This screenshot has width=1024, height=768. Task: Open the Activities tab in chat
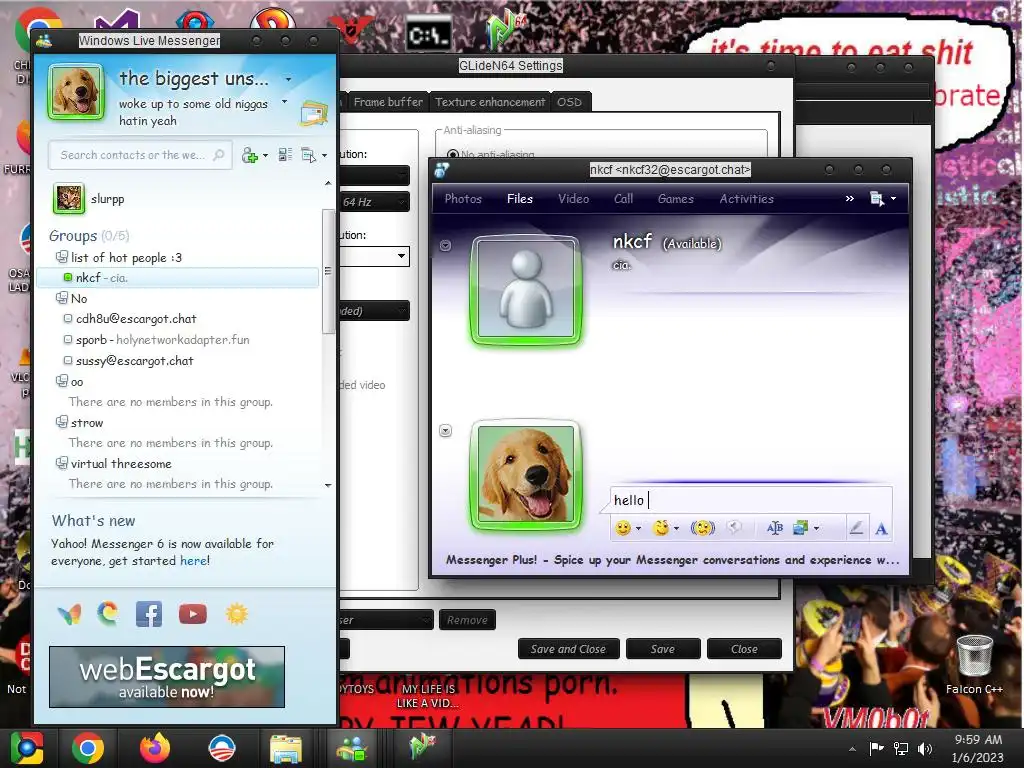(746, 199)
